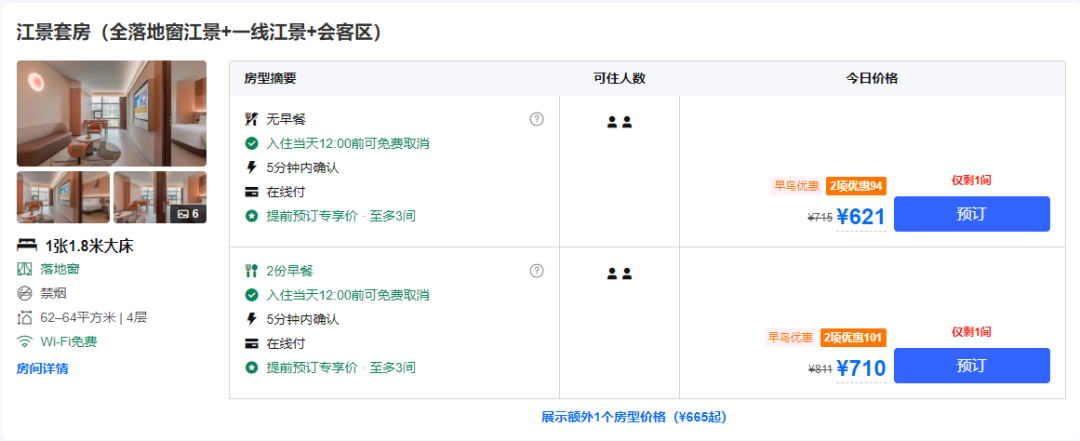The image size is (1080, 441).
Task: Open the large main room photo
Action: [x=112, y=114]
